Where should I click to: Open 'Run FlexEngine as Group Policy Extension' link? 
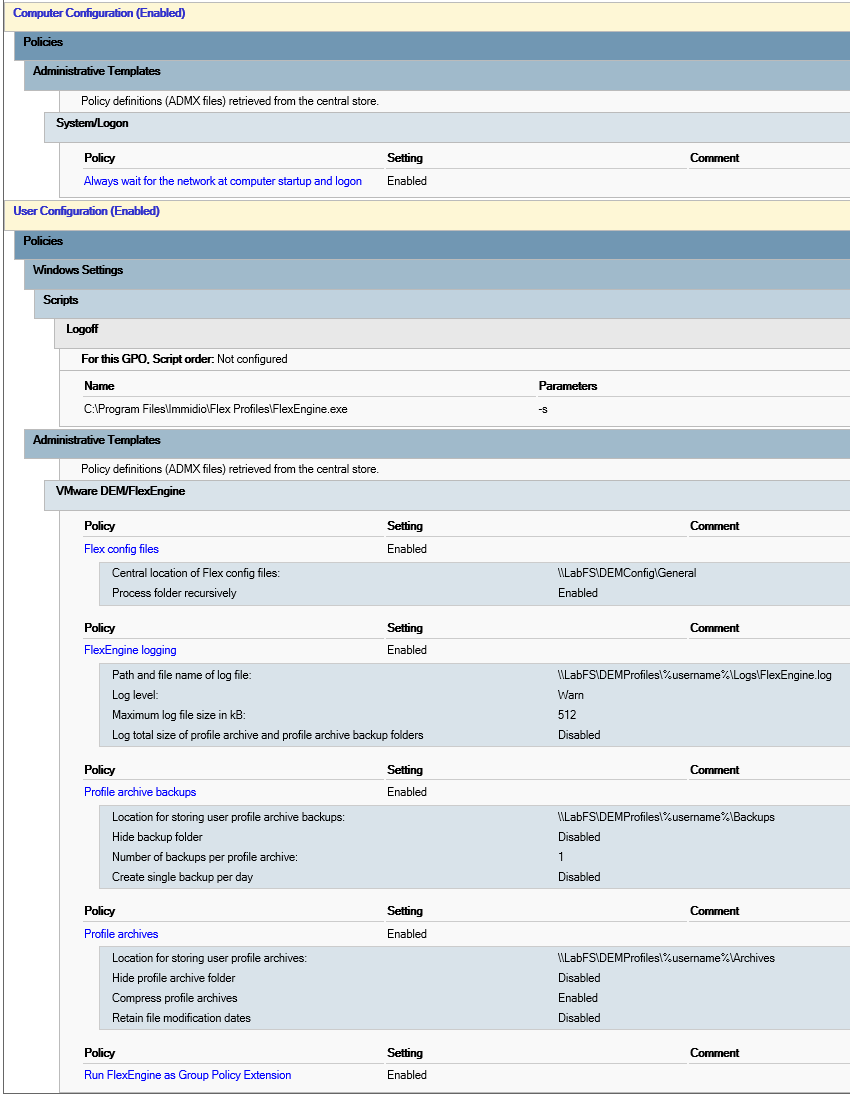coord(188,1076)
